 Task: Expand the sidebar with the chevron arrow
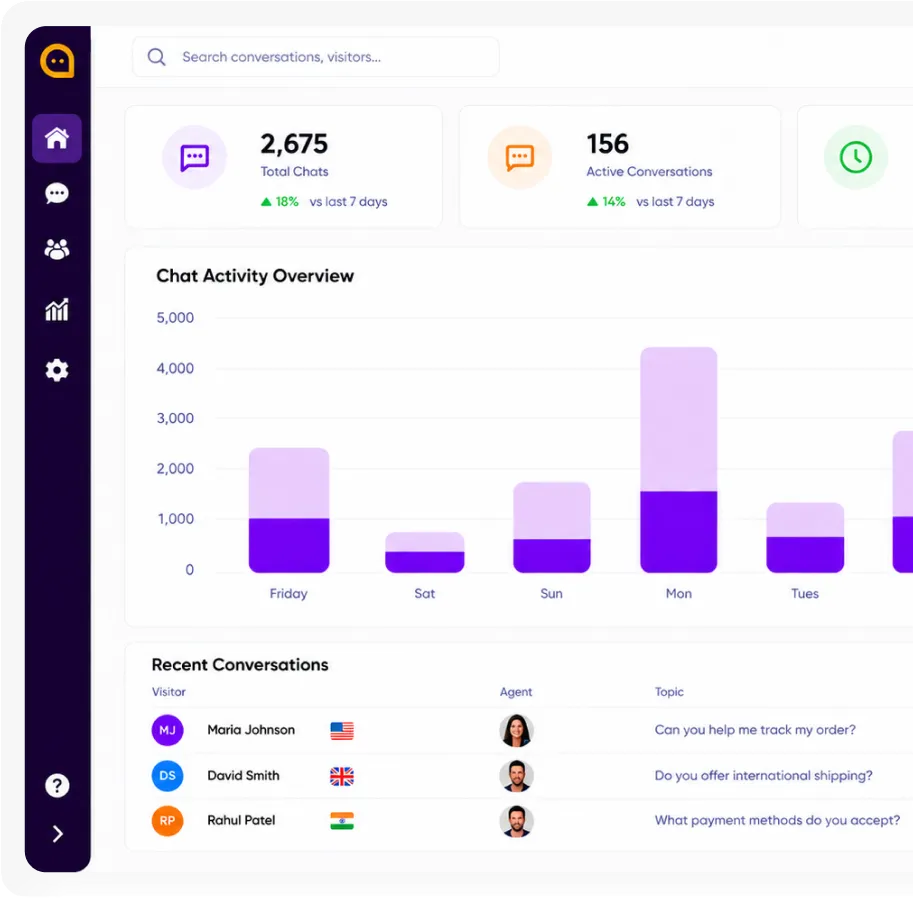click(x=58, y=834)
